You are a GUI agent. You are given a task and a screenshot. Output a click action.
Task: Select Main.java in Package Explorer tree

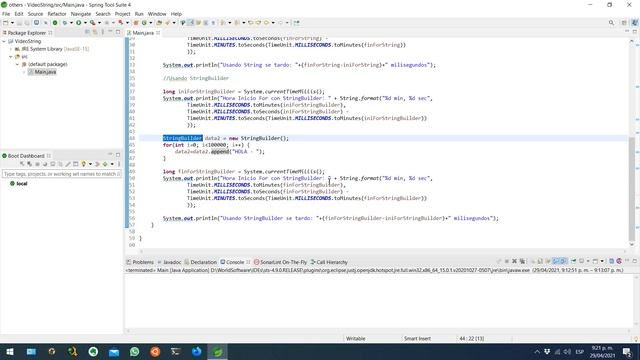point(42,72)
